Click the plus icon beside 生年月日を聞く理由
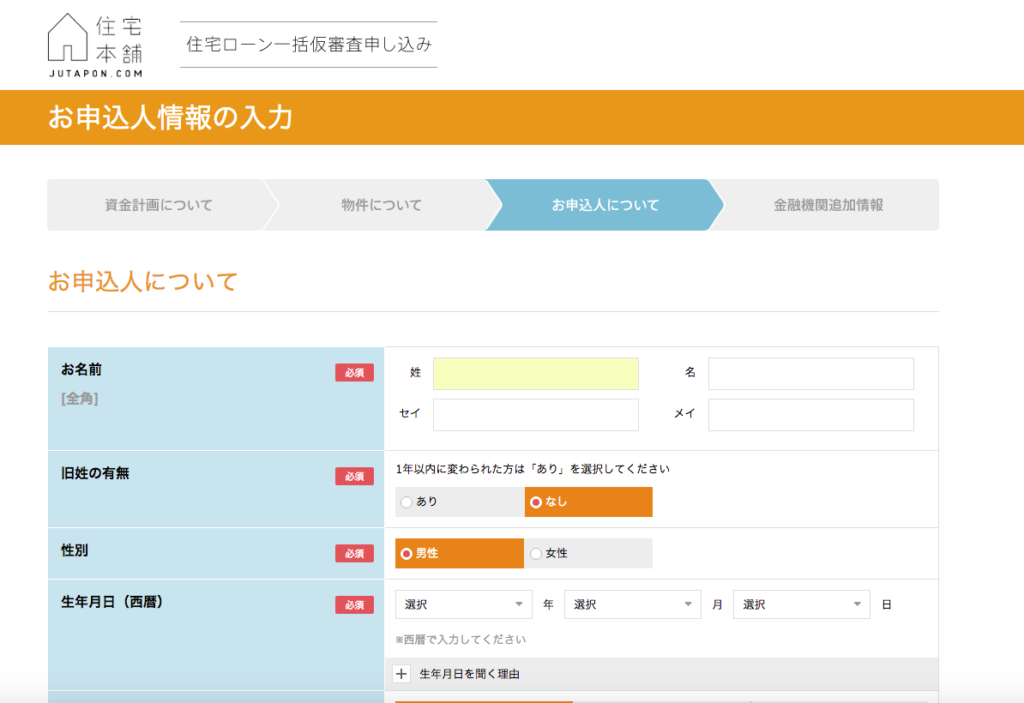Screen dimensions: 1024x703 [402, 674]
